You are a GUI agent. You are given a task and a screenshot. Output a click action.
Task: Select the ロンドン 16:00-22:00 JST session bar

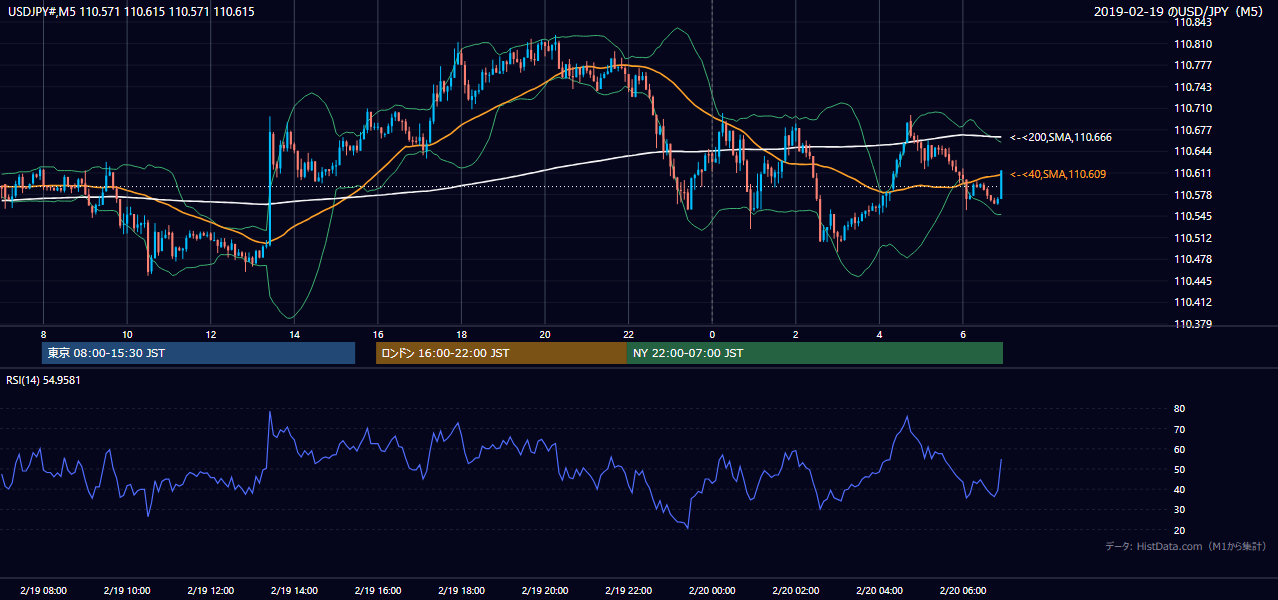[x=501, y=353]
